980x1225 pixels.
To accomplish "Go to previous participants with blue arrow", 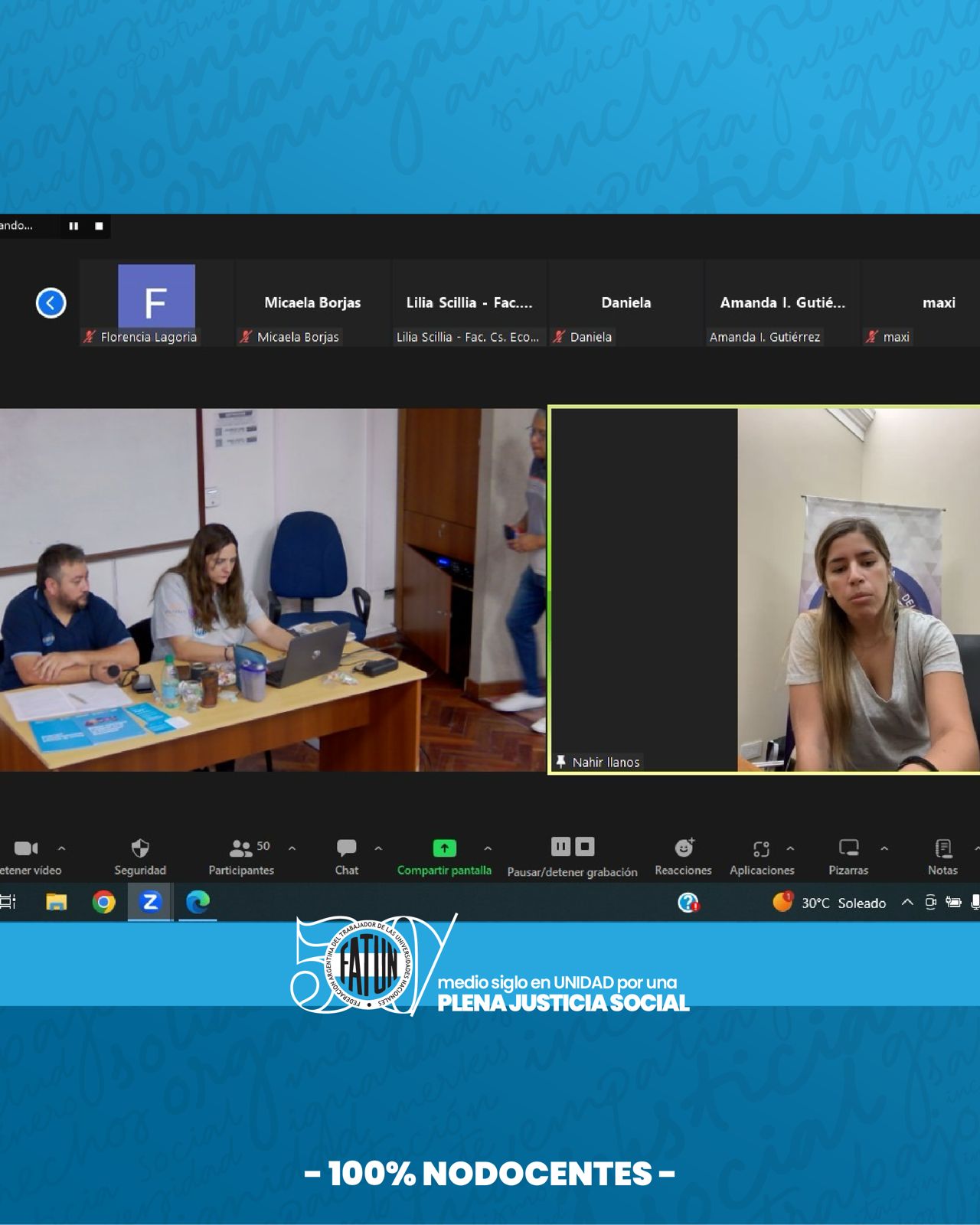I will coord(51,303).
